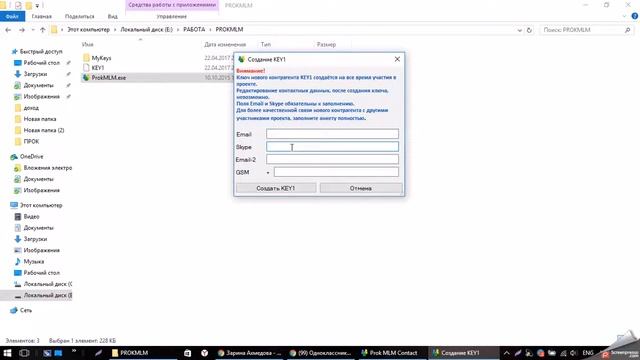Open the Windows Start menu
The image size is (640, 360).
tap(7, 353)
